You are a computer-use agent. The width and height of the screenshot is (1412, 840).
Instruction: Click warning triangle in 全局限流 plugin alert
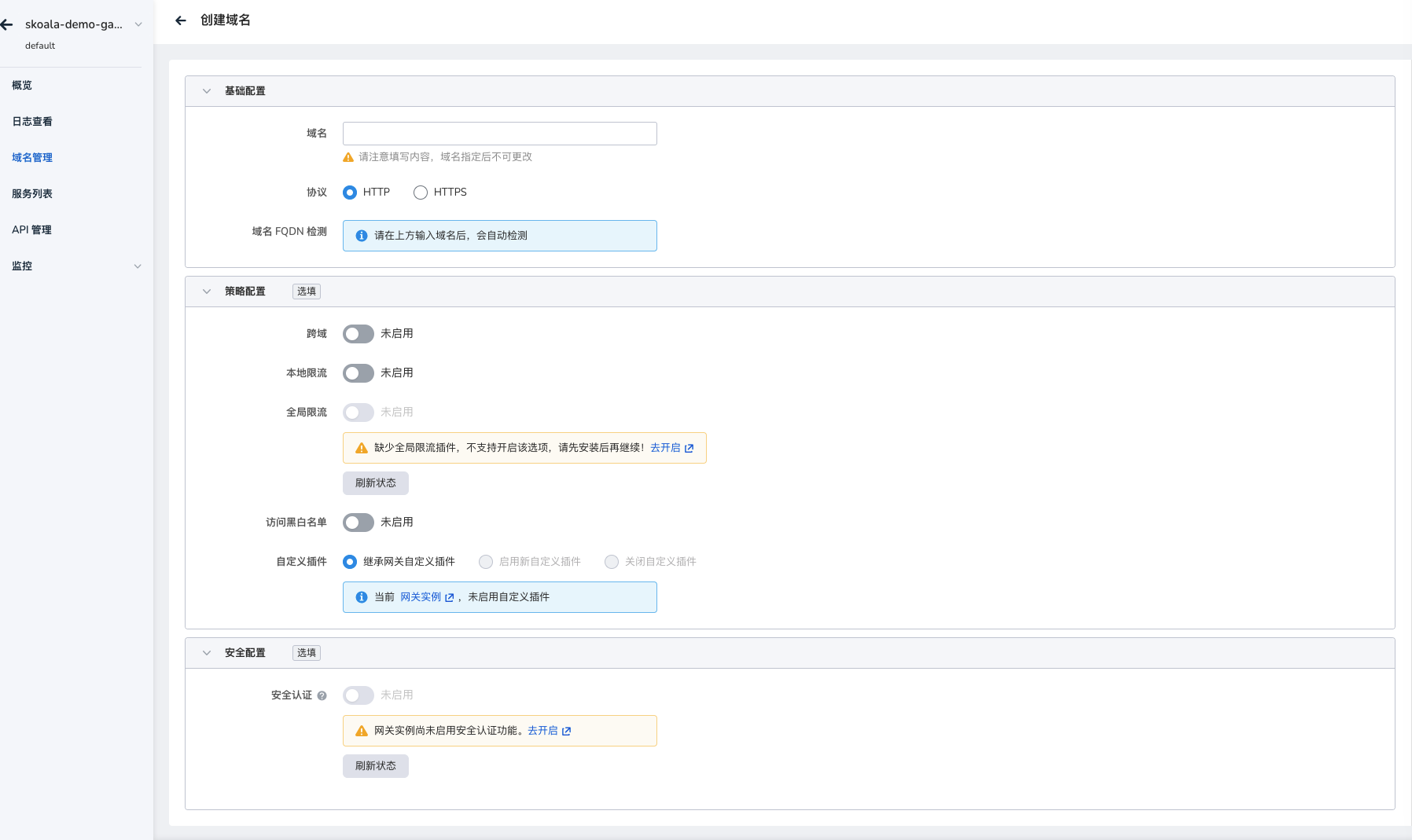click(x=362, y=448)
